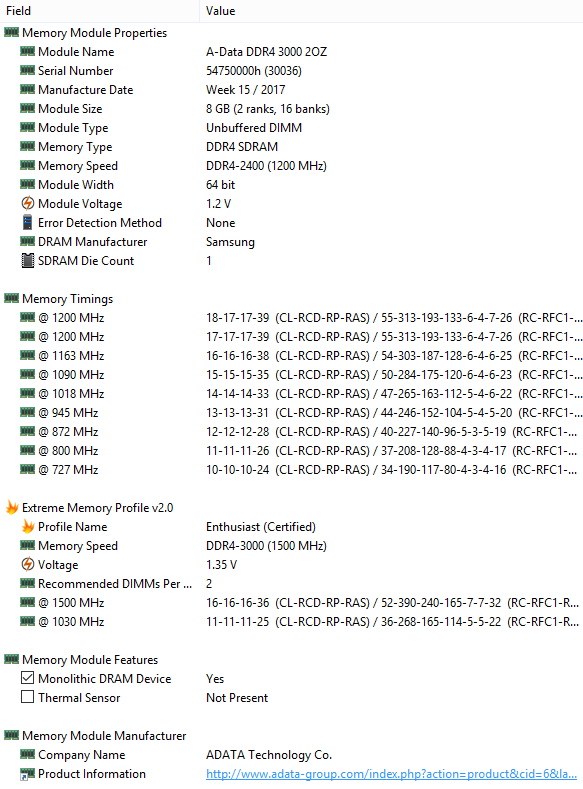
Task: Select the DDR4-2400 (1200 MHz) value
Action: pyautogui.click(x=267, y=166)
